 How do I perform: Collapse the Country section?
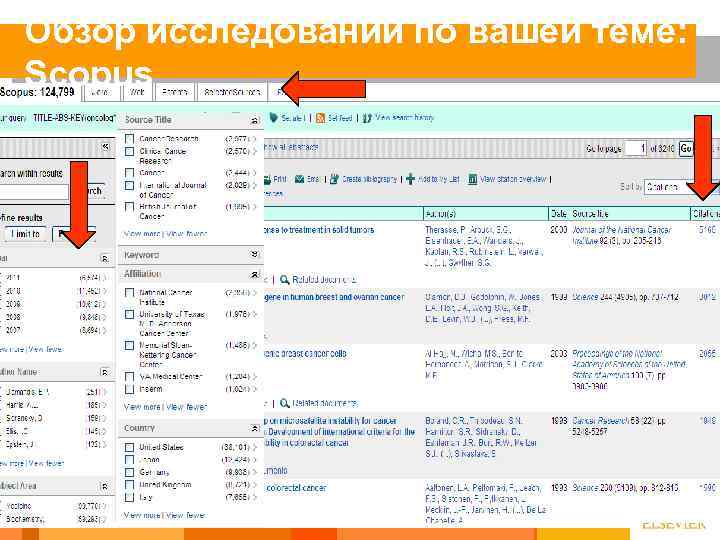click(x=254, y=428)
